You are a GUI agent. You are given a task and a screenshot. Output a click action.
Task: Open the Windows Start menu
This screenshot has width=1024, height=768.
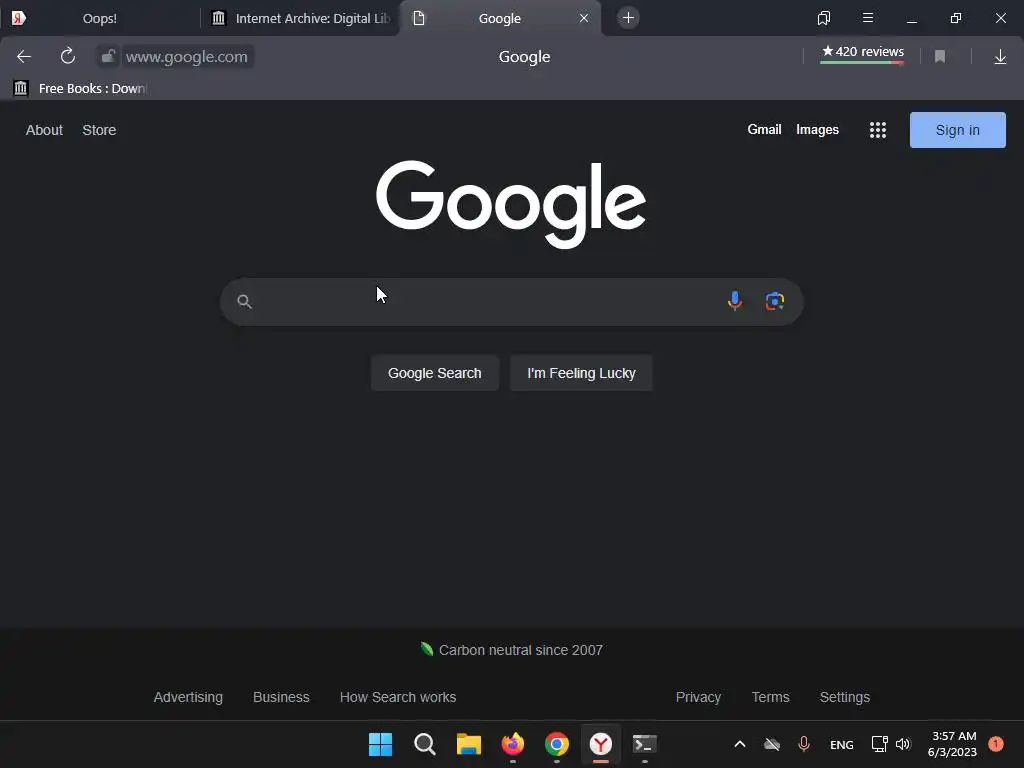(380, 744)
